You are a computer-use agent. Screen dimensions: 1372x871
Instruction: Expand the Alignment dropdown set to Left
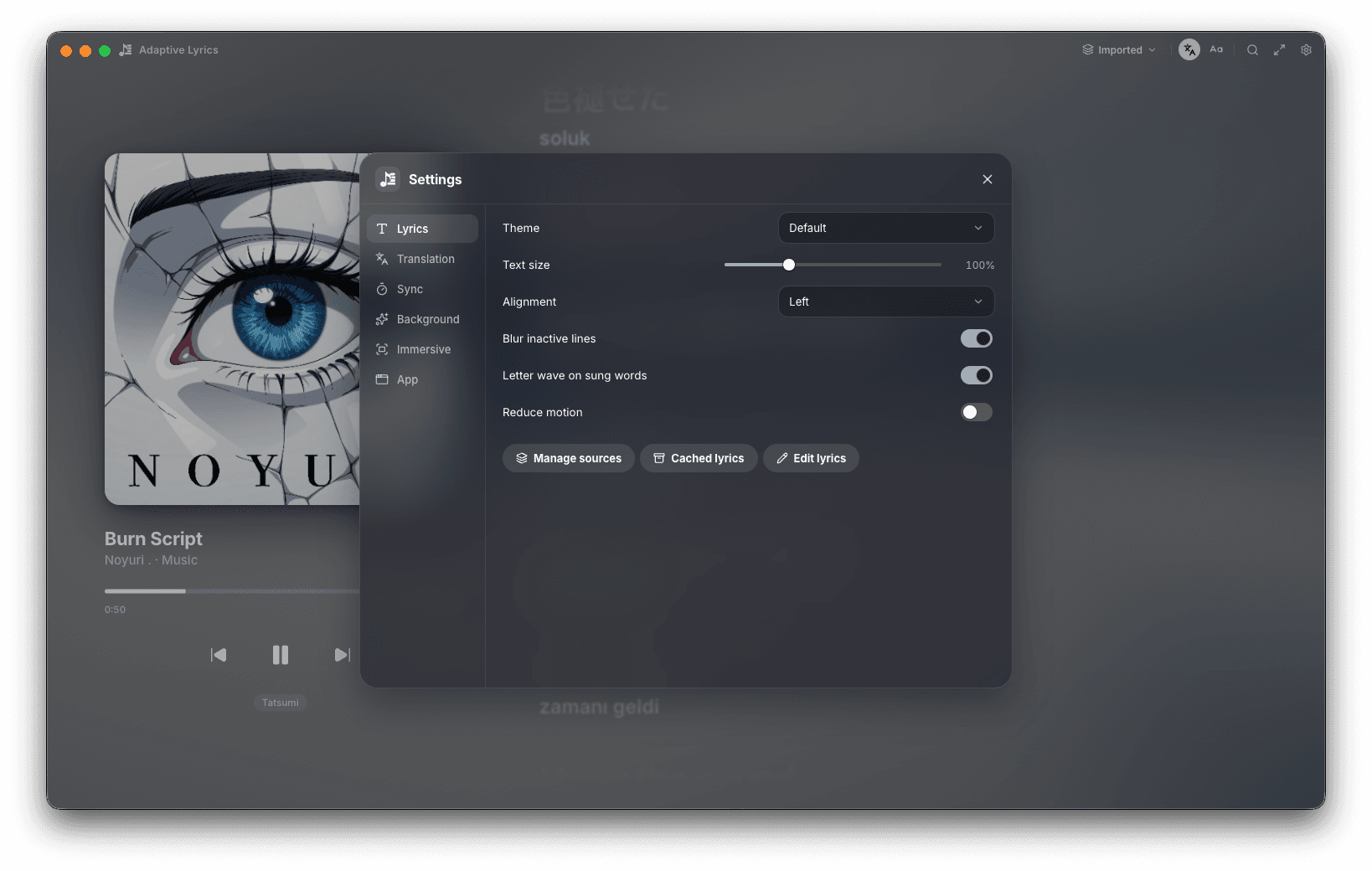886,301
